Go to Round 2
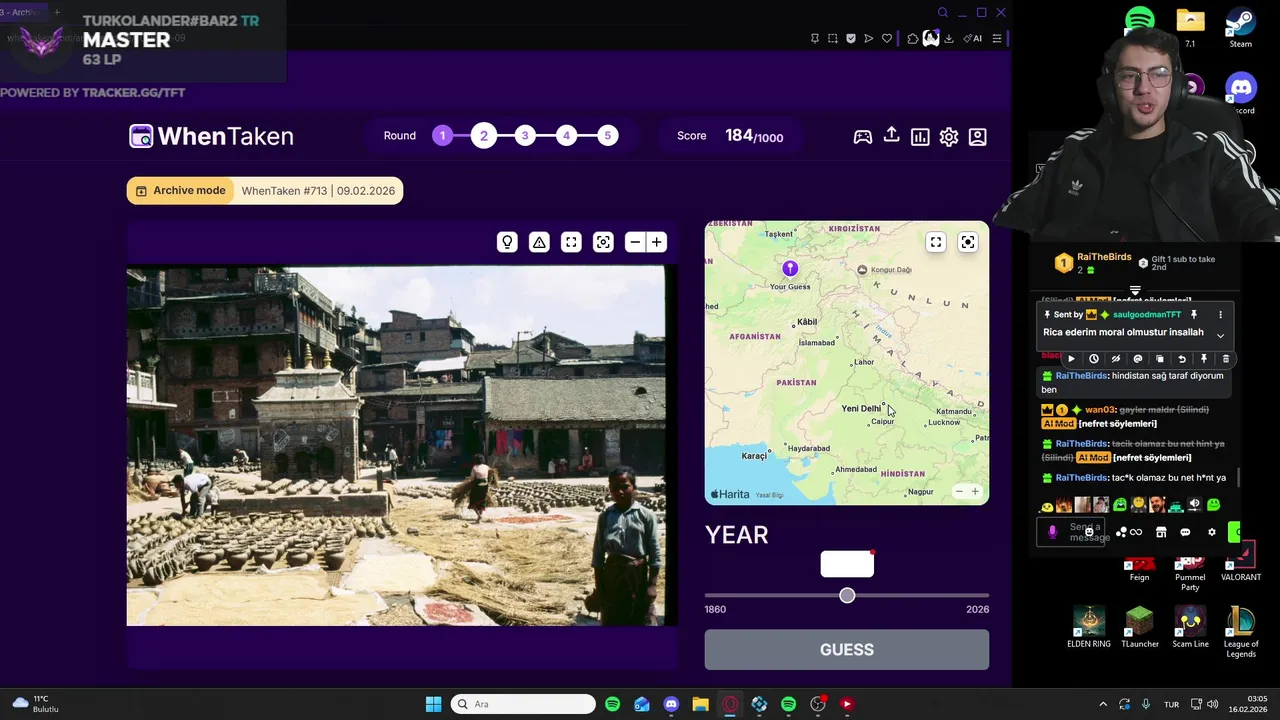The image size is (1280, 720). tap(484, 136)
